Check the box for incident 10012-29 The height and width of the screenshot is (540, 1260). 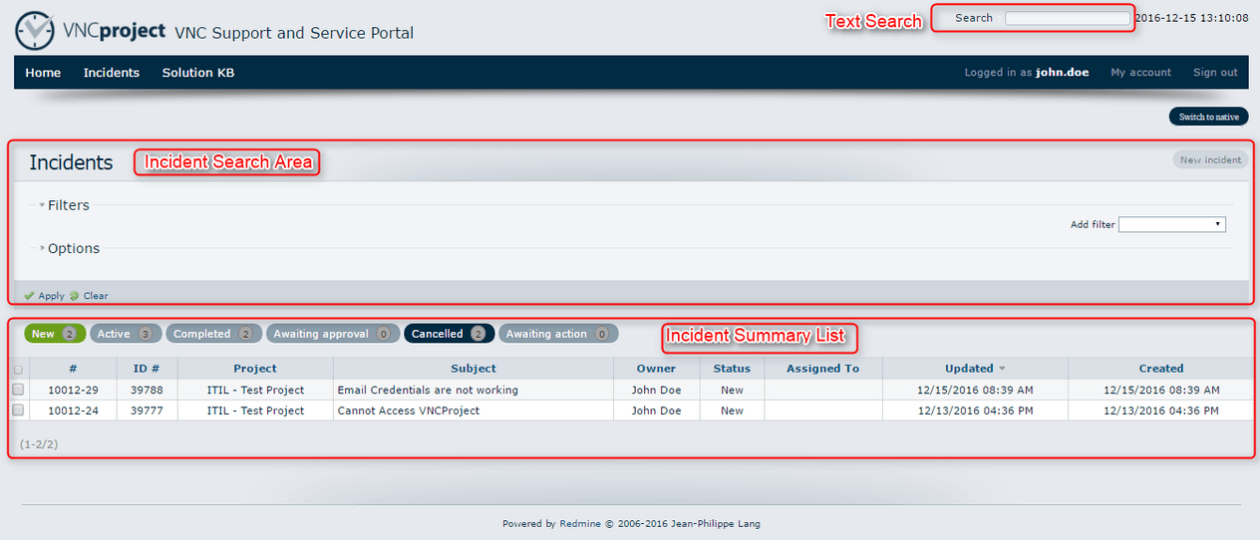tap(18, 390)
